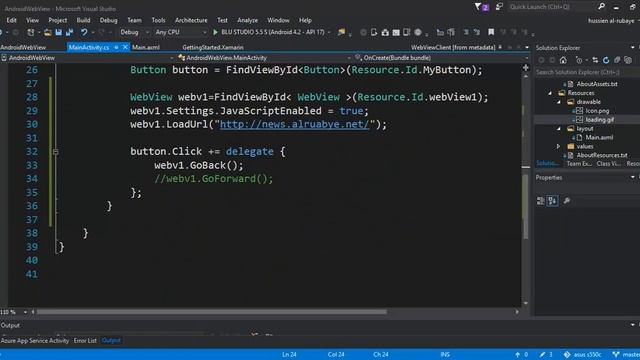Click the comment selection icon in the toolbar
This screenshot has width=640, height=360.
(466, 32)
